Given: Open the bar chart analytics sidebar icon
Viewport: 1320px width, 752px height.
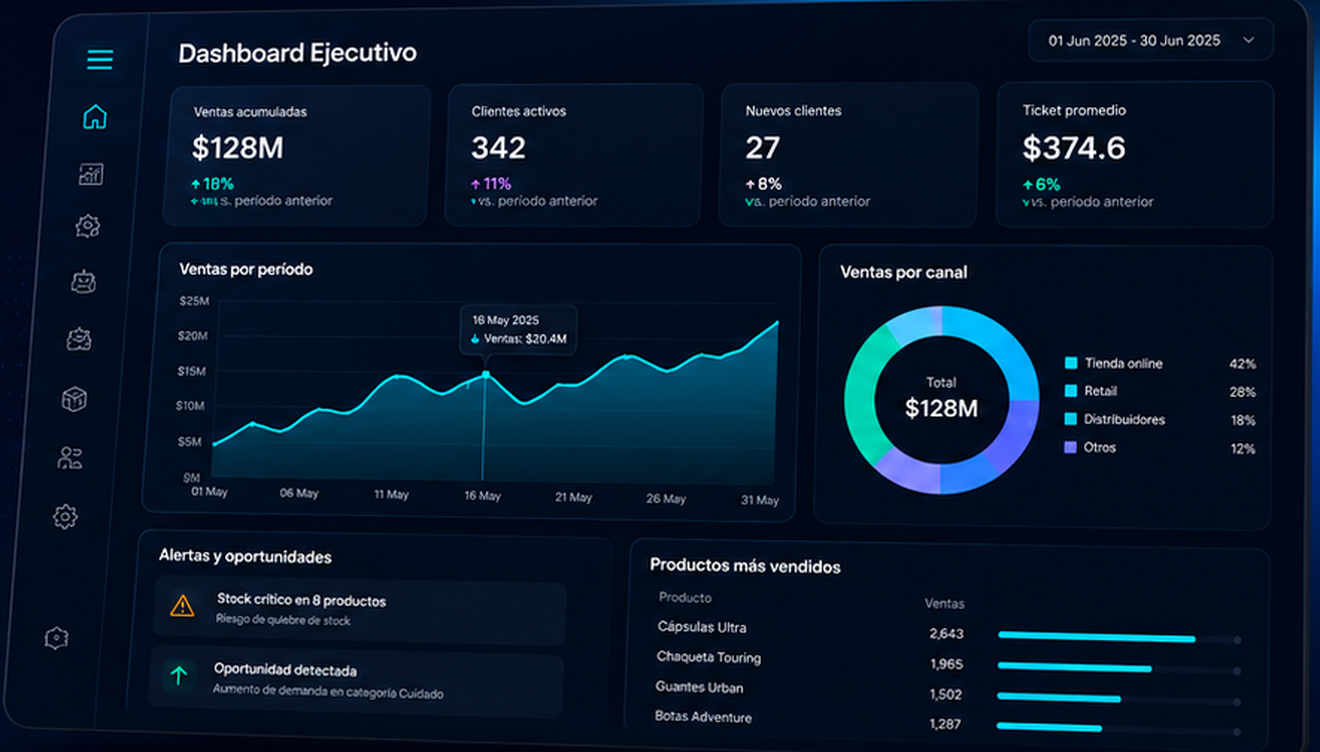Looking at the screenshot, I should (x=90, y=174).
